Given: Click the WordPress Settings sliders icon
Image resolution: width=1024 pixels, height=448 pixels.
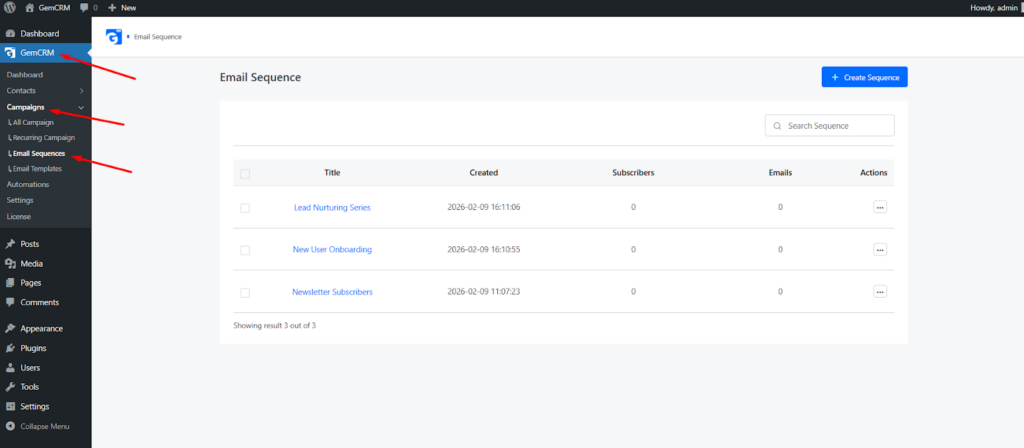Looking at the screenshot, I should click(x=10, y=406).
